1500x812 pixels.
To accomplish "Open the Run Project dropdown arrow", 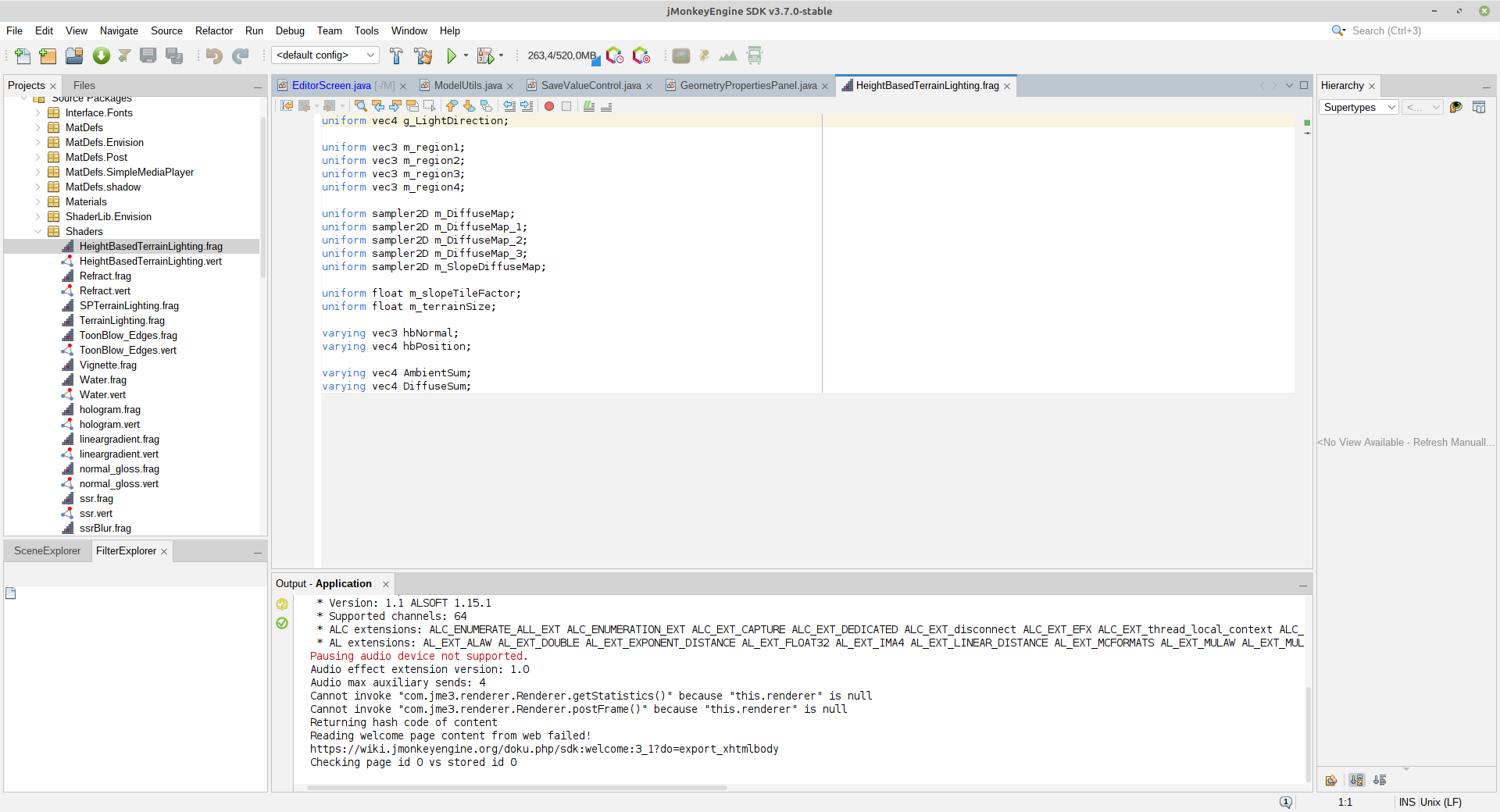I will coord(466,55).
